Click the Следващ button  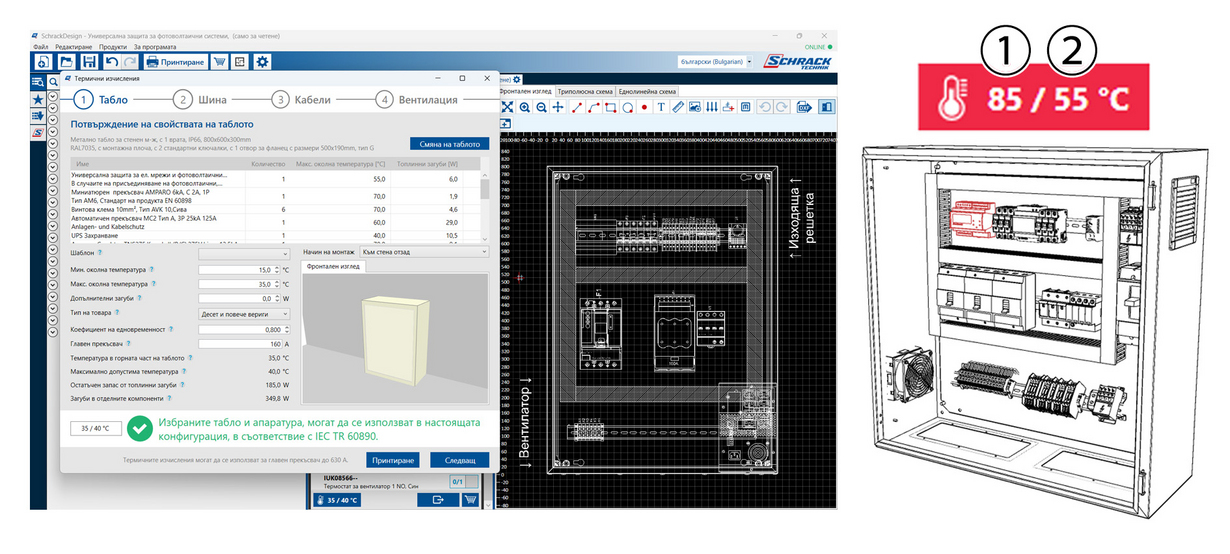click(x=460, y=460)
